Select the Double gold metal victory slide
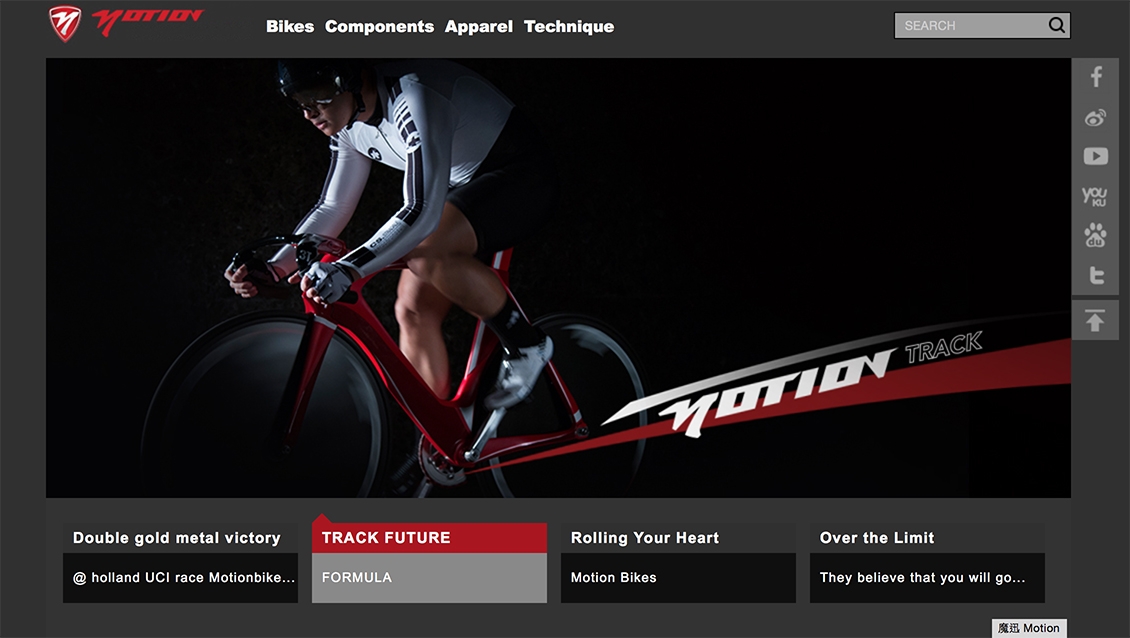 tap(180, 562)
